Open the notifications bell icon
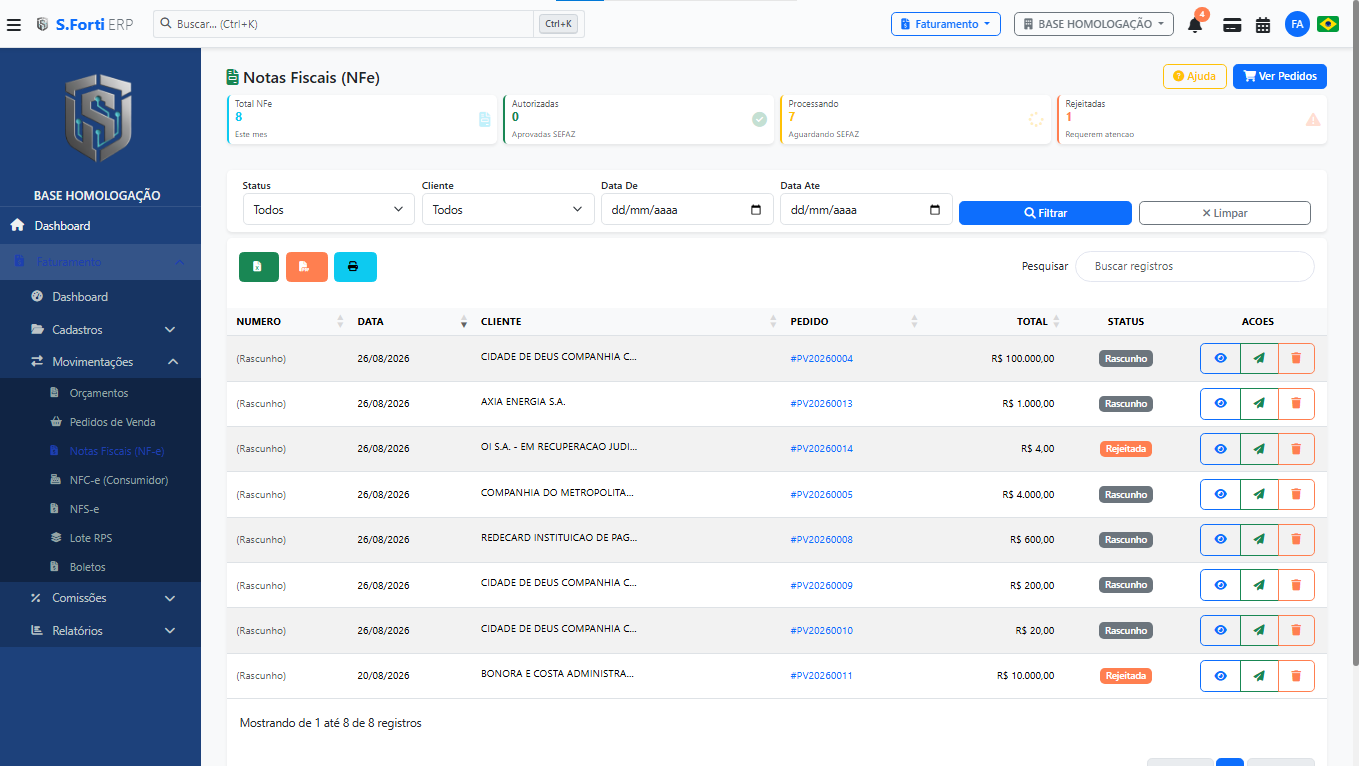This screenshot has width=1359, height=766. coord(1195,25)
